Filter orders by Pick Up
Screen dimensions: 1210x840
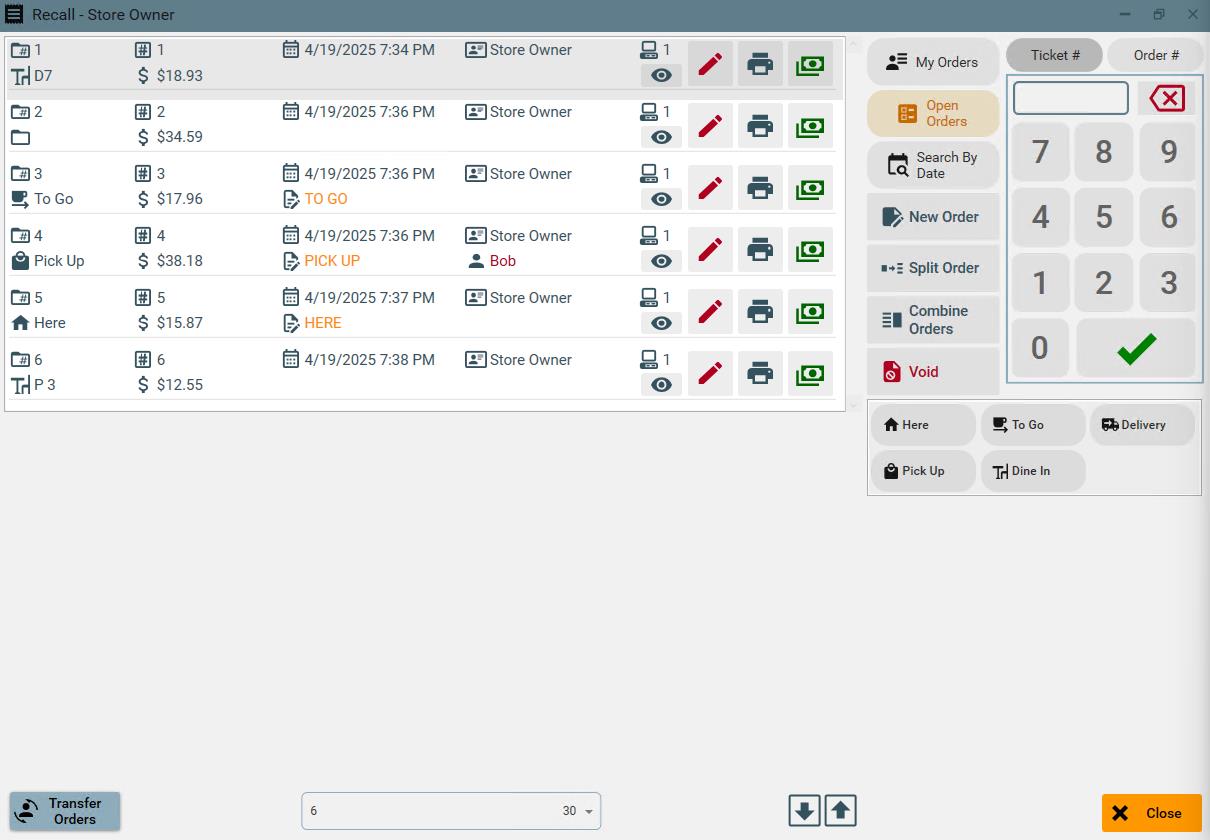[x=923, y=471]
